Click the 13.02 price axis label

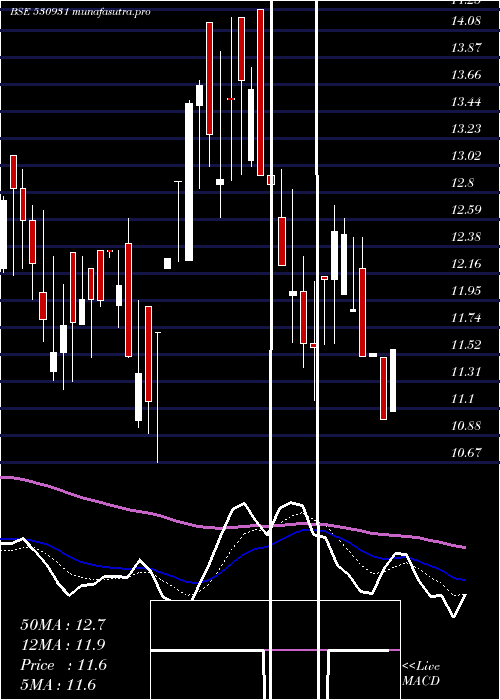point(467,156)
